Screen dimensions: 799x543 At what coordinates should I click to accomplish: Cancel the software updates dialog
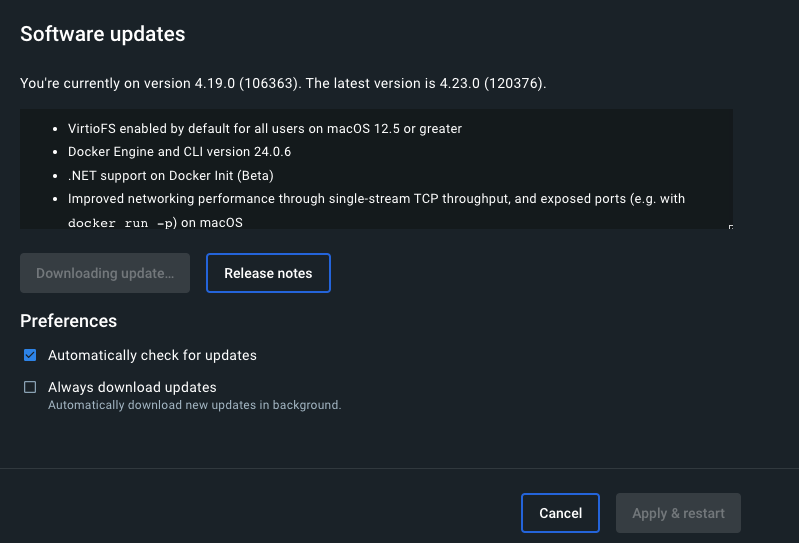[x=560, y=513]
